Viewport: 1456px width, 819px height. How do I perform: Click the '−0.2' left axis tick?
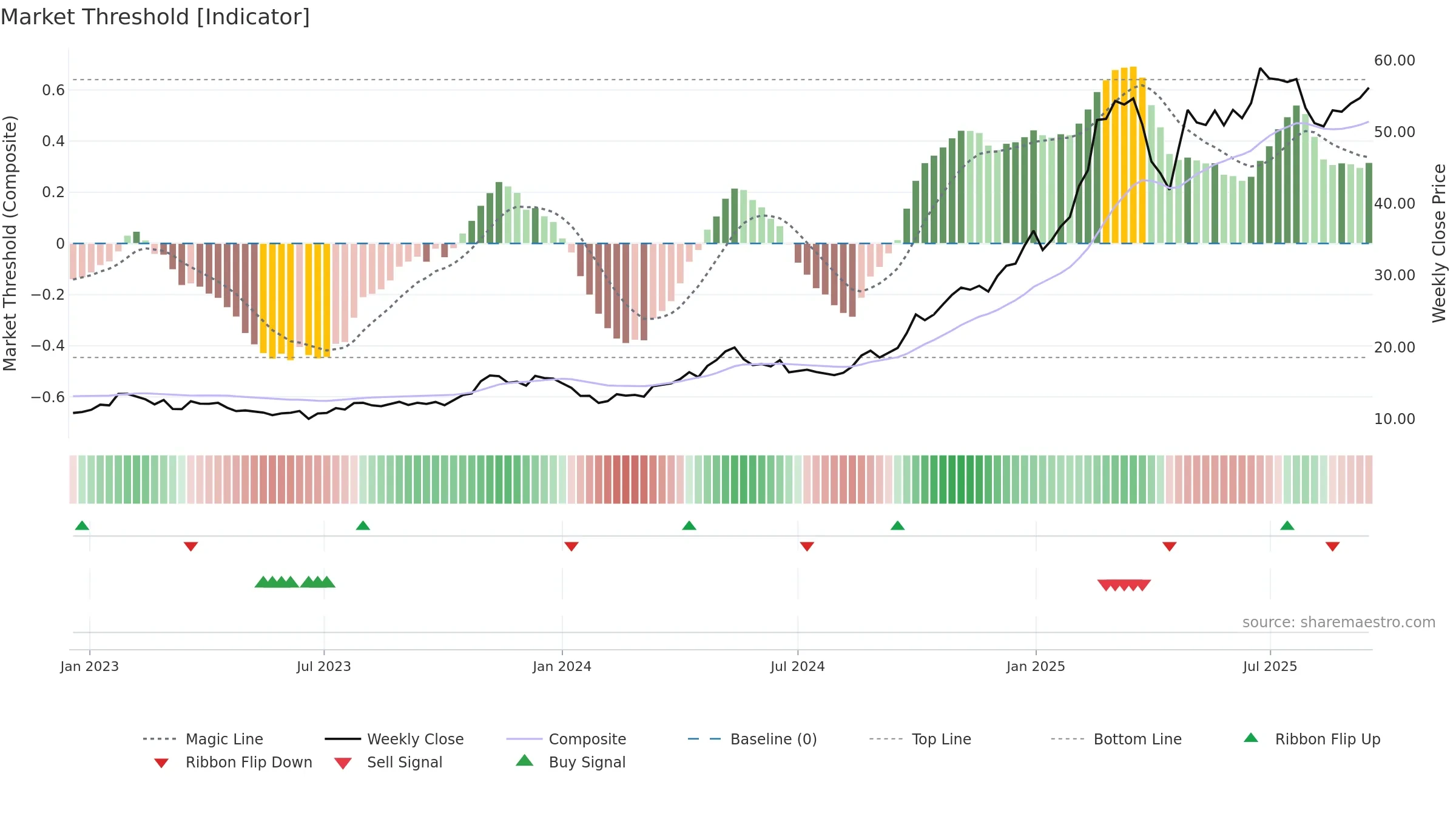[48, 295]
